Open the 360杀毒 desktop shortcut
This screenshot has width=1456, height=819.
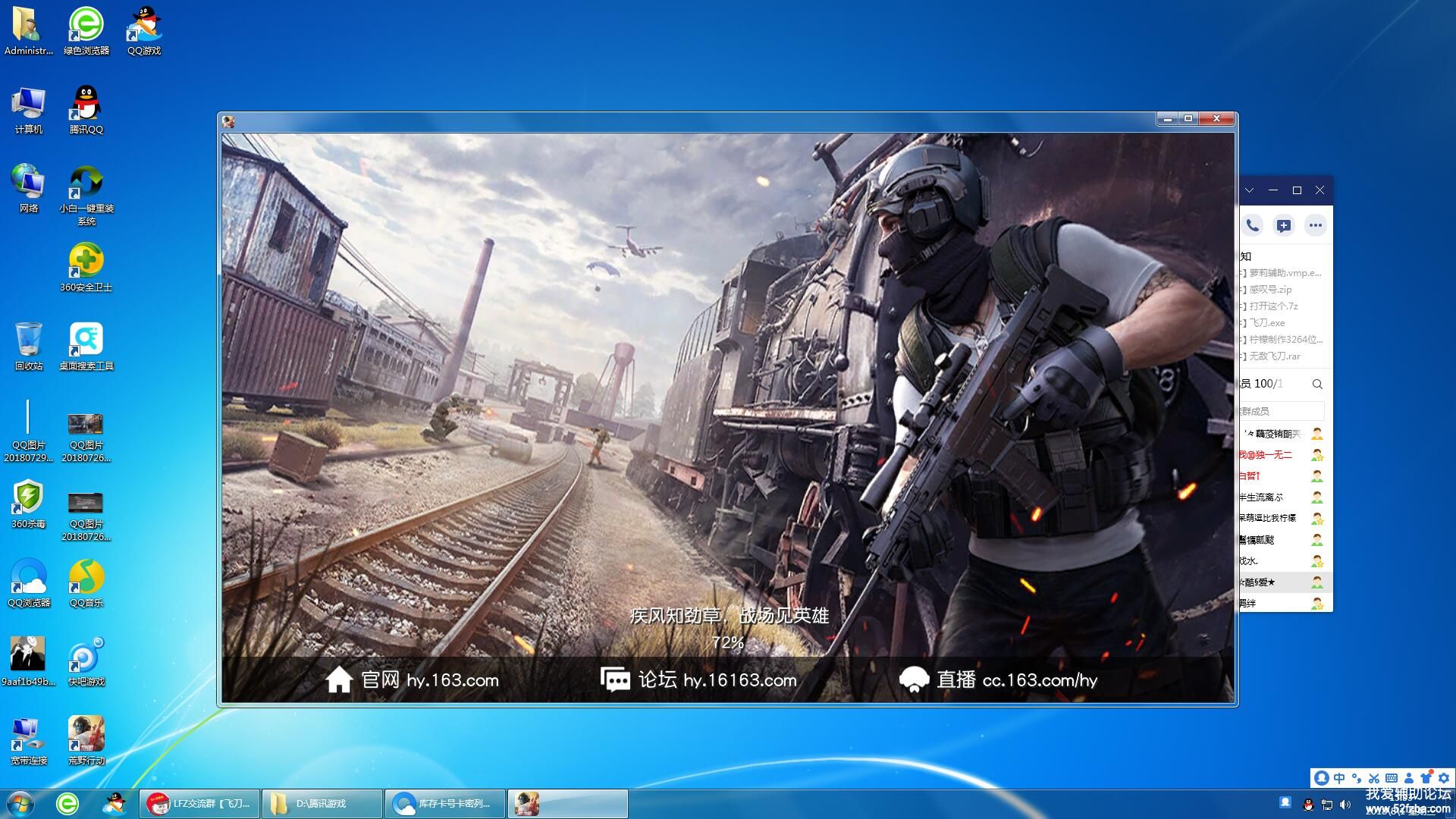click(x=28, y=504)
